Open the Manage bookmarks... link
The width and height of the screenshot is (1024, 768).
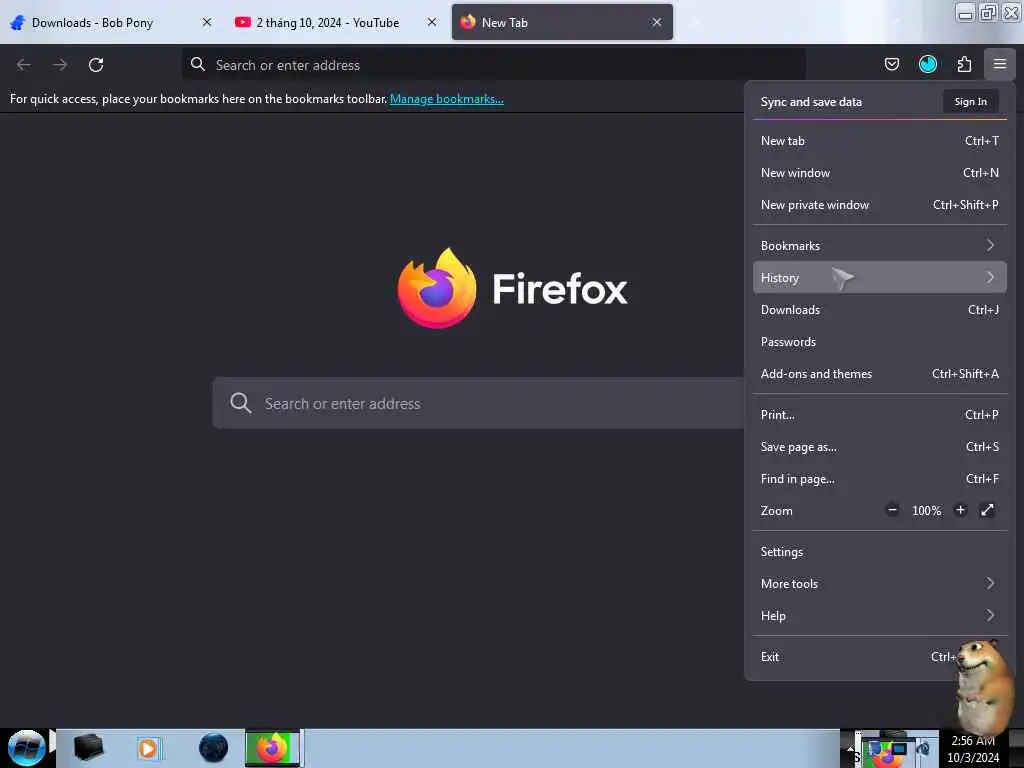pyautogui.click(x=447, y=99)
